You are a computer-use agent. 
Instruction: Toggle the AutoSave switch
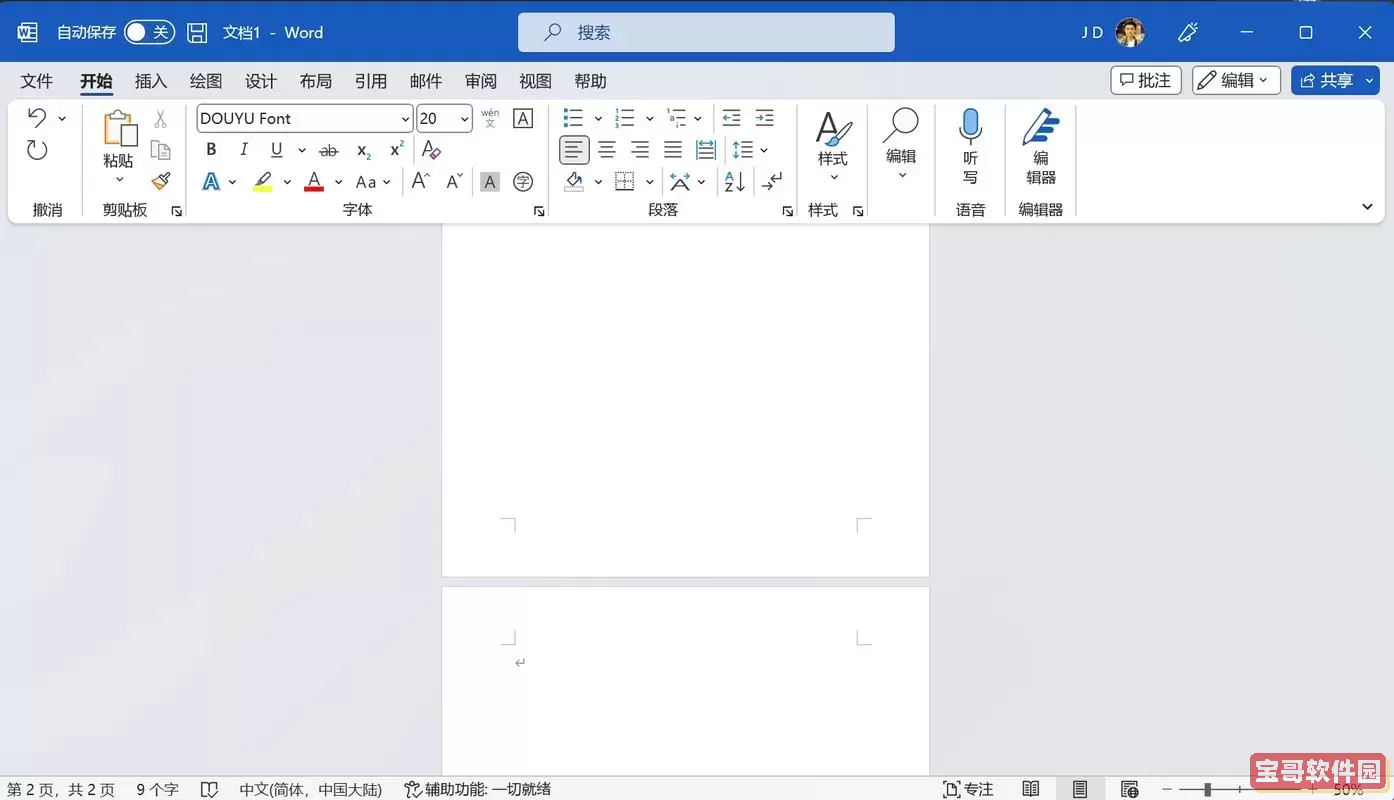click(x=149, y=32)
